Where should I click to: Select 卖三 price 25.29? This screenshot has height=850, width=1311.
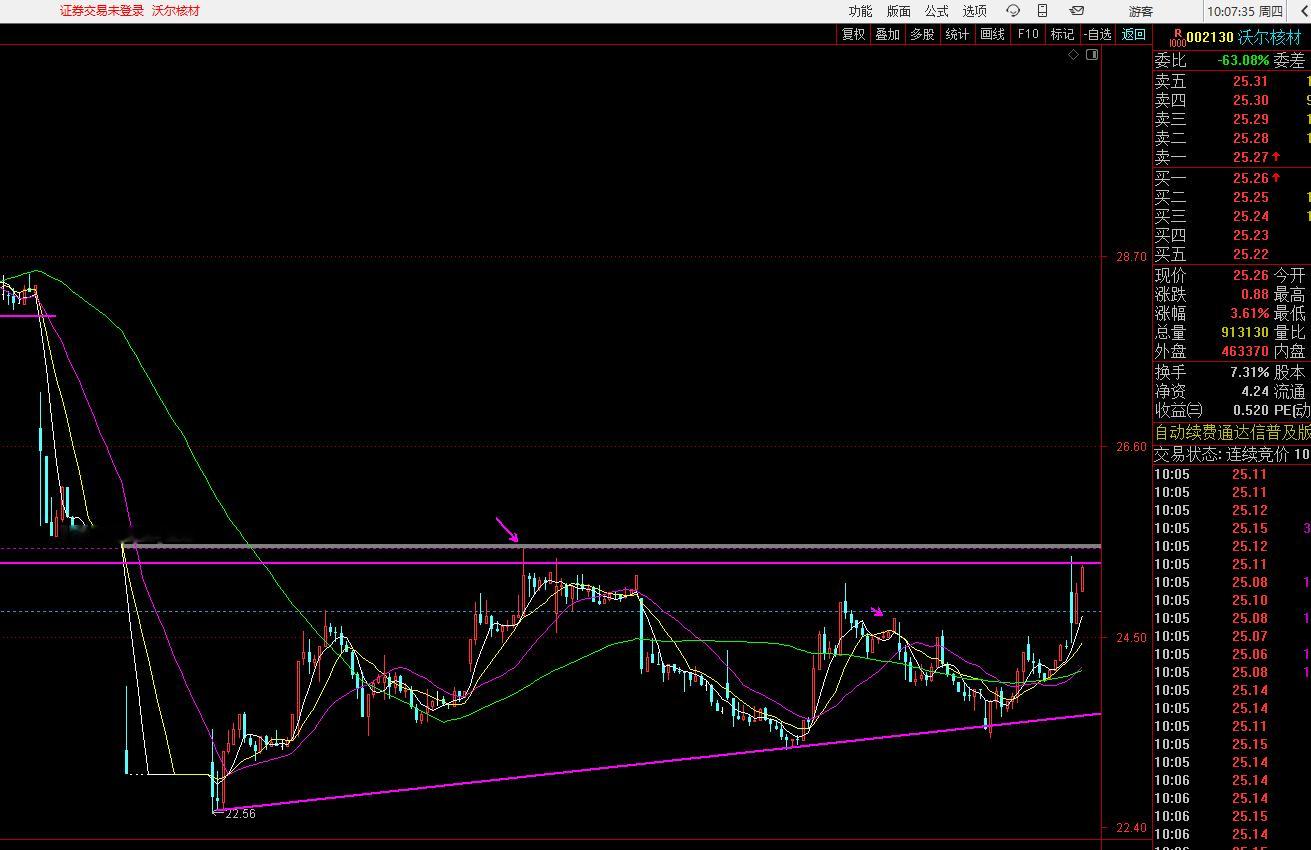coord(1250,119)
